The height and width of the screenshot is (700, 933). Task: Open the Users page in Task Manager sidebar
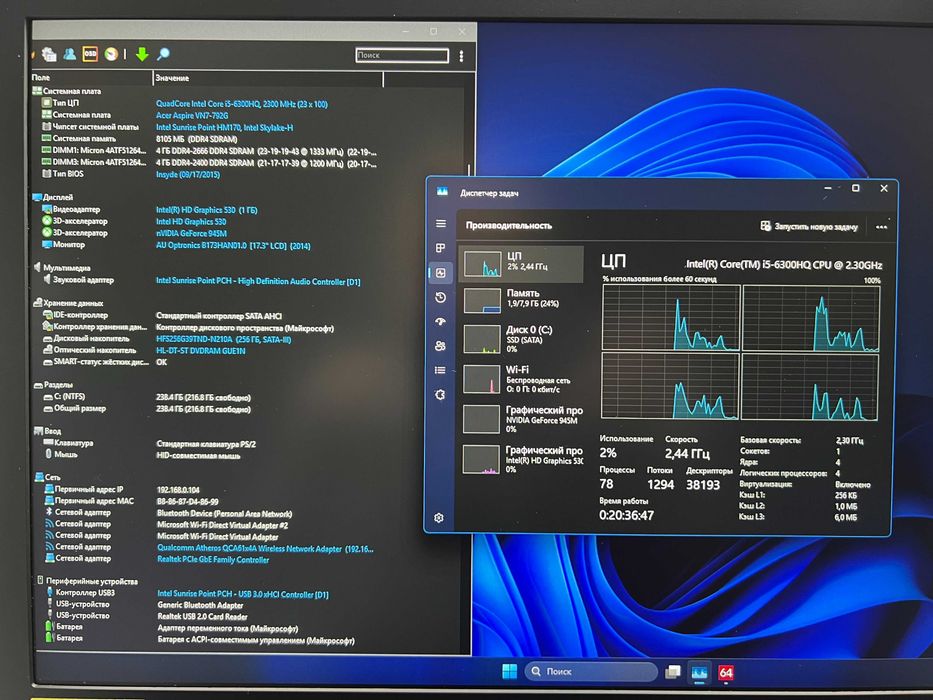click(x=441, y=346)
